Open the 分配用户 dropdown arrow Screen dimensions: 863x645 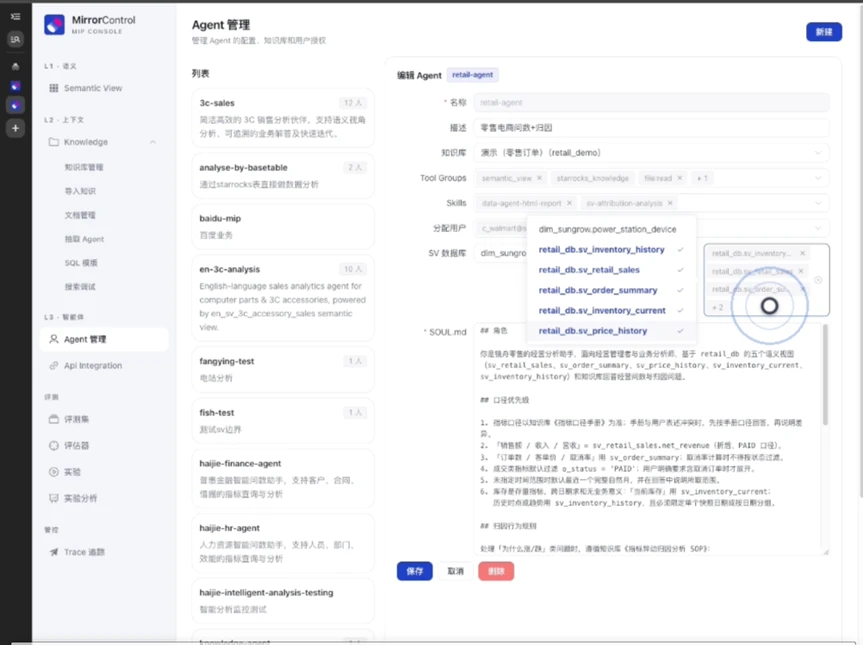818,228
